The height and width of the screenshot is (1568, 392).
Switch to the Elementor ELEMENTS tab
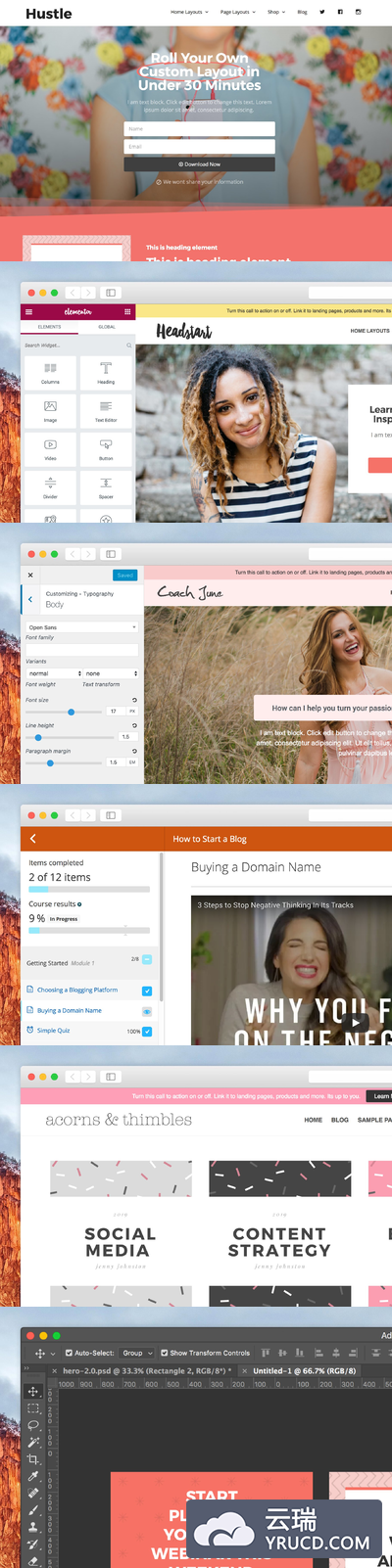point(49,327)
